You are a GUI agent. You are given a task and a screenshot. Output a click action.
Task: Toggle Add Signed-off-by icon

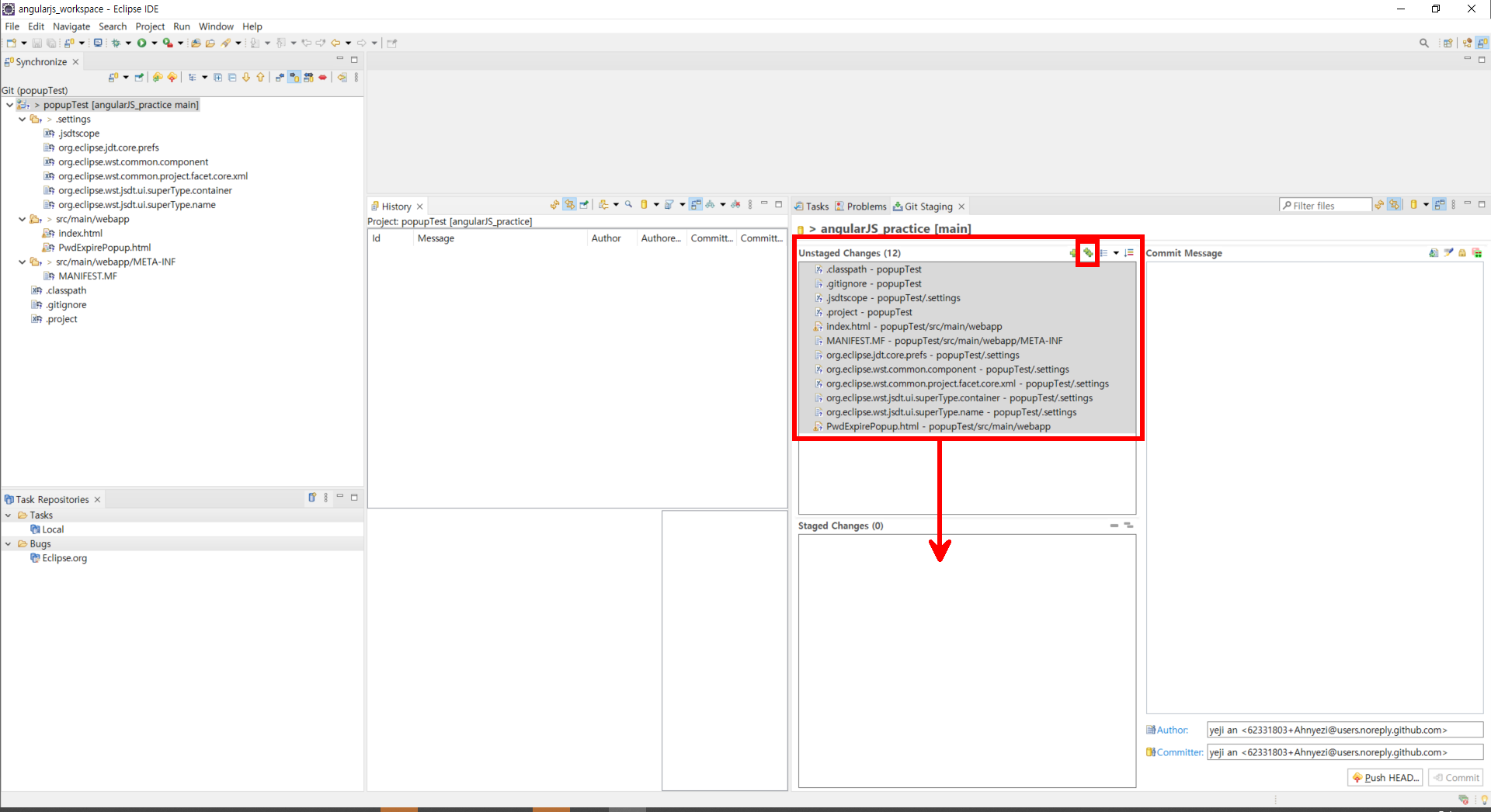coord(1448,253)
